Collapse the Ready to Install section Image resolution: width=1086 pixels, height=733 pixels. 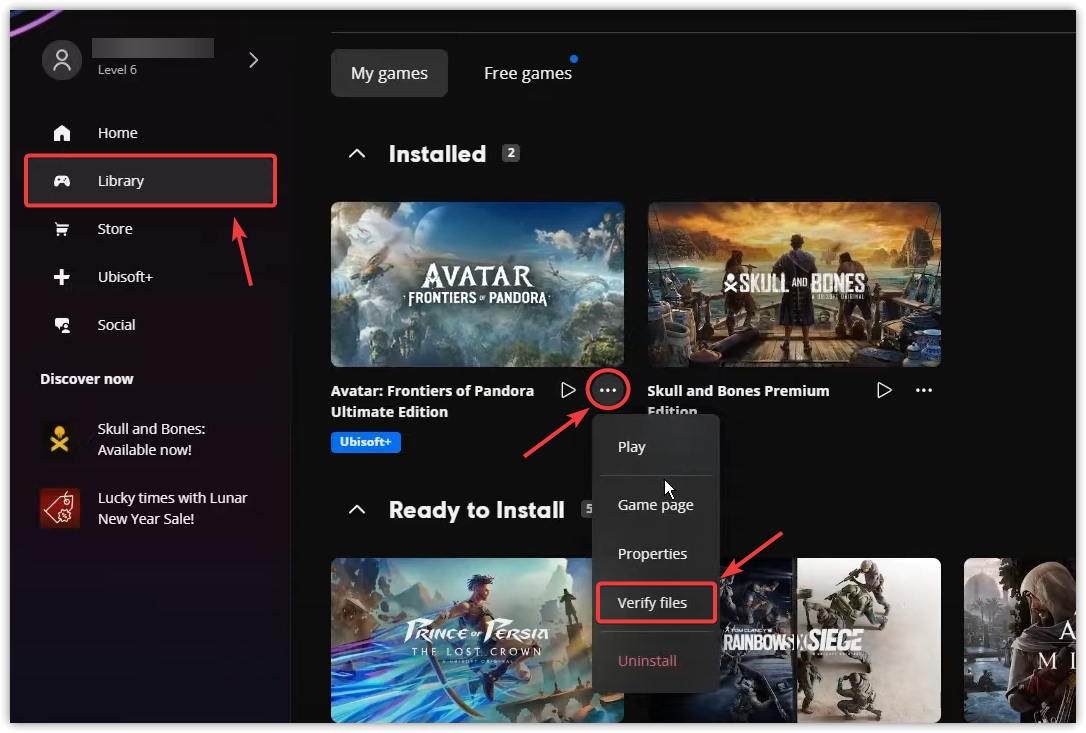point(356,510)
